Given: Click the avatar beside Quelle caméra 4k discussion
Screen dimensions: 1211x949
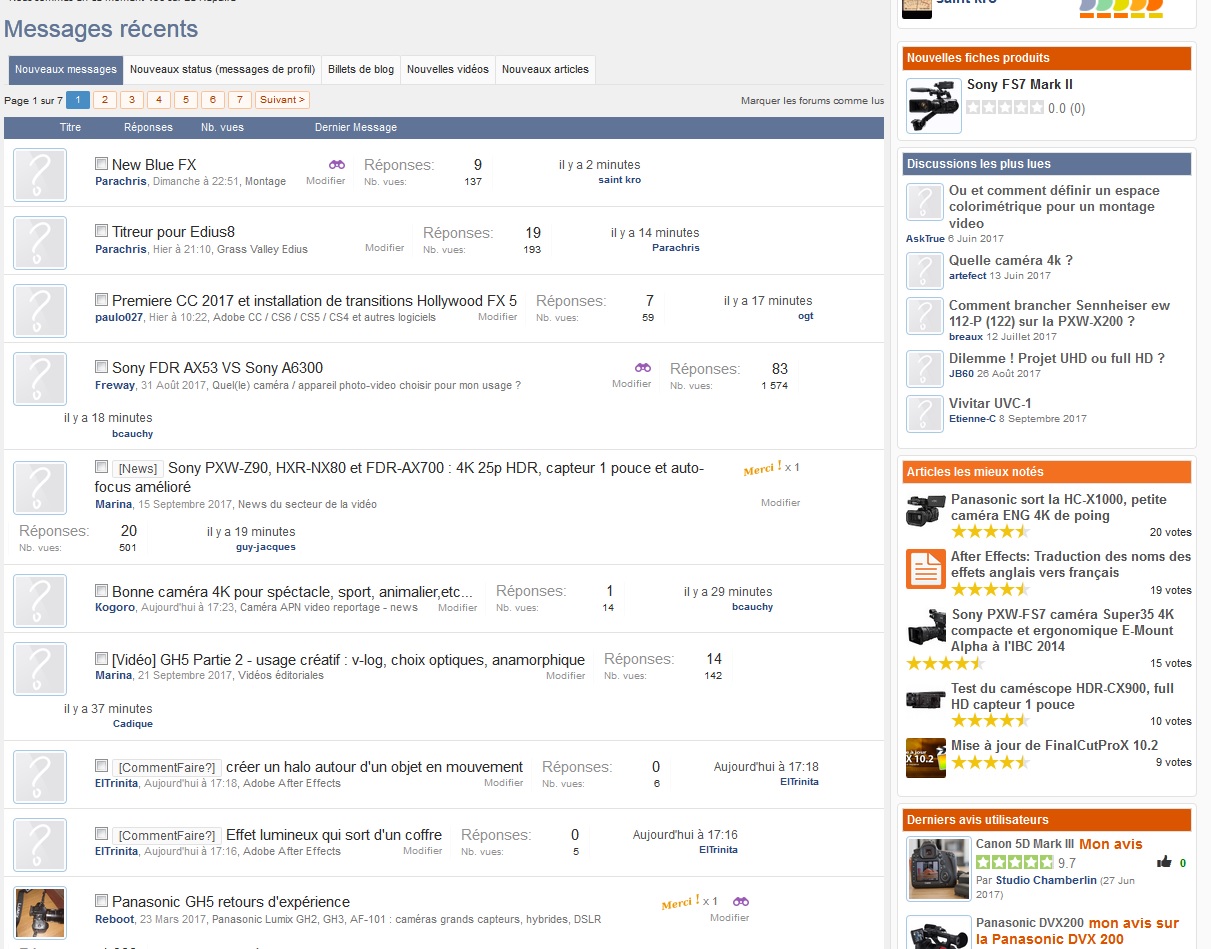Looking at the screenshot, I should click(924, 271).
